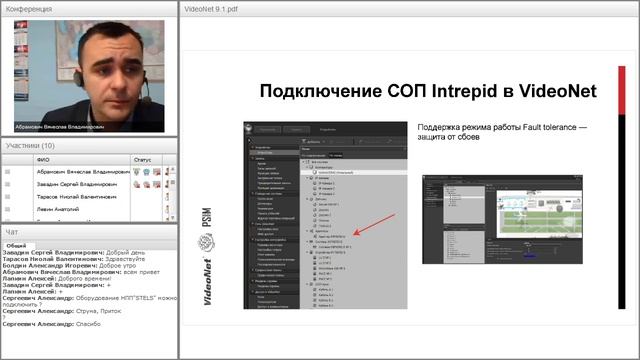
Task: Click chat message 'Доброе утро' from Болдин
Action: [118, 266]
